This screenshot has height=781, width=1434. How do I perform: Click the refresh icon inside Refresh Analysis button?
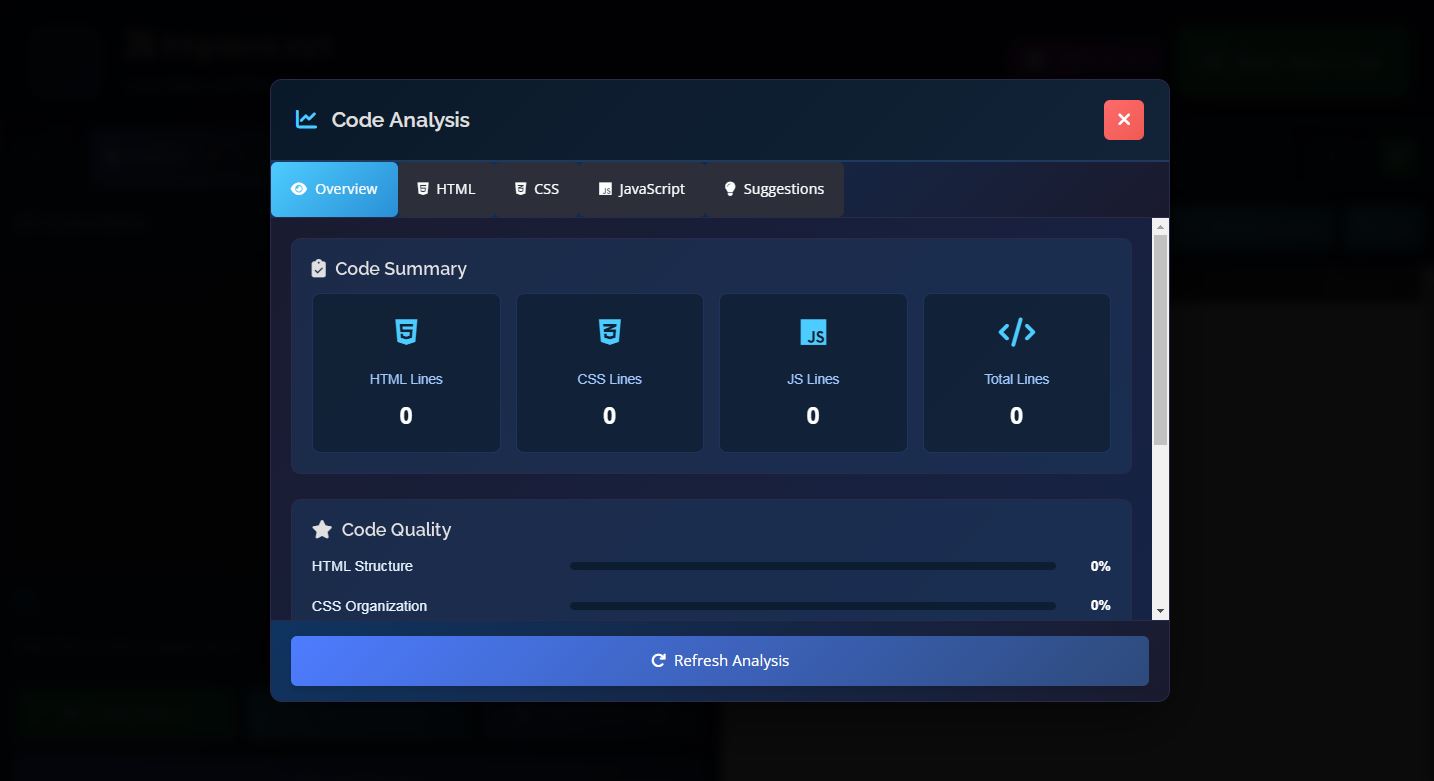(658, 660)
